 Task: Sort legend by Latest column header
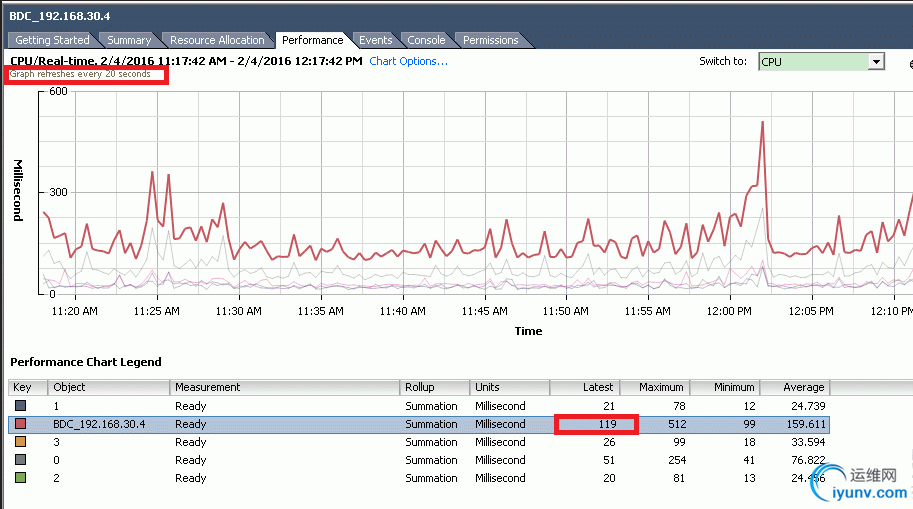[585, 387]
